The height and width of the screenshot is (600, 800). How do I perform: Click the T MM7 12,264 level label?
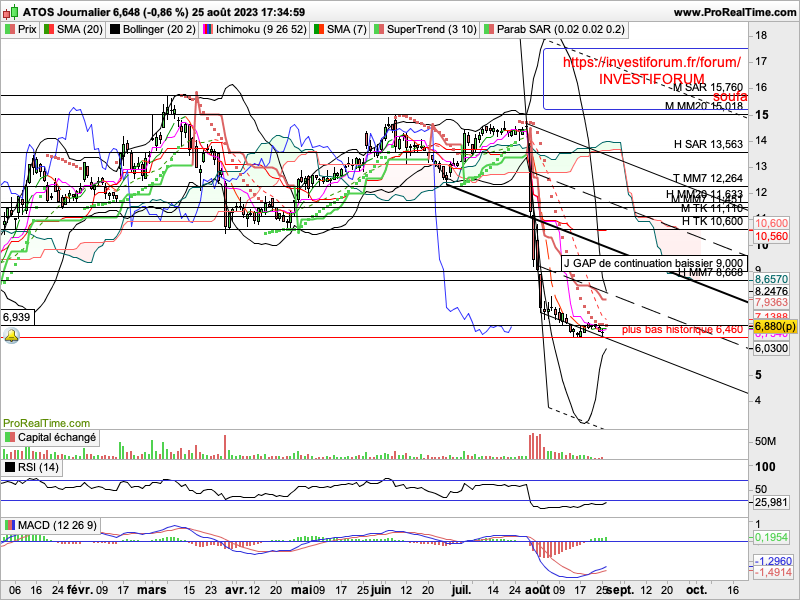[708, 178]
